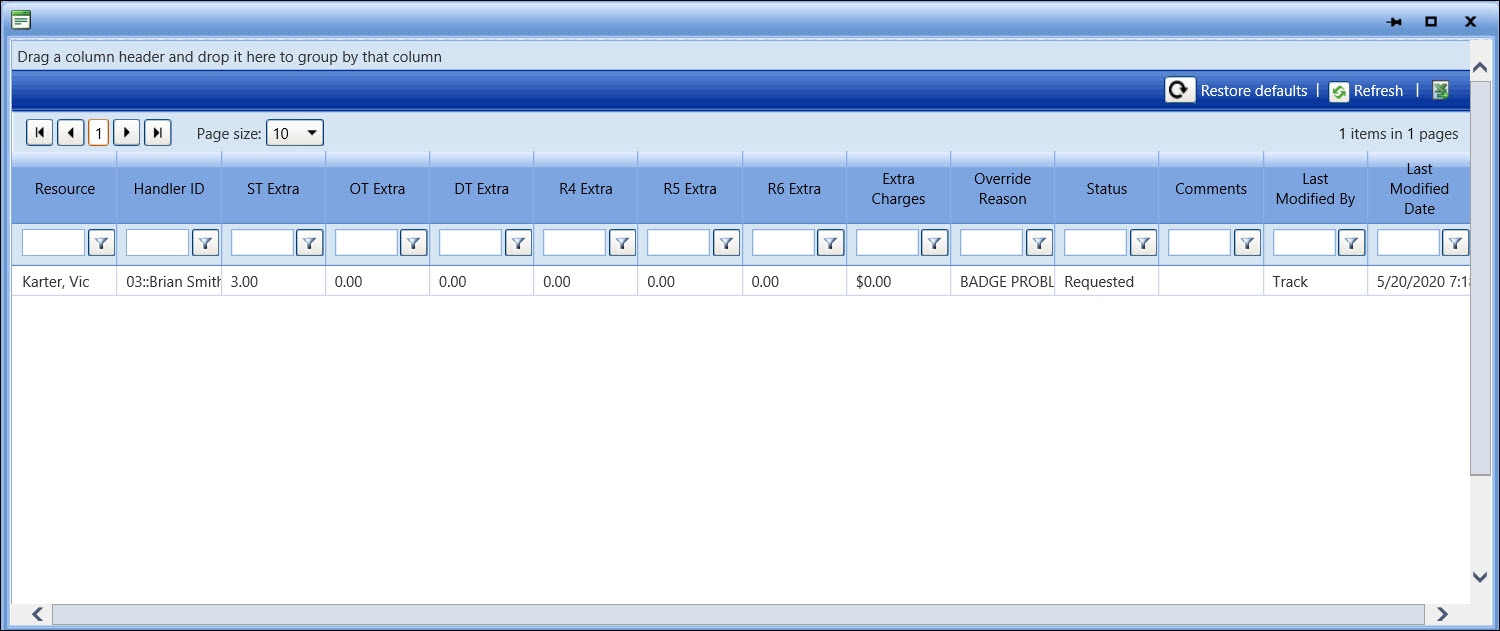This screenshot has width=1500, height=631.
Task: Go to the next page
Action: coord(126,133)
